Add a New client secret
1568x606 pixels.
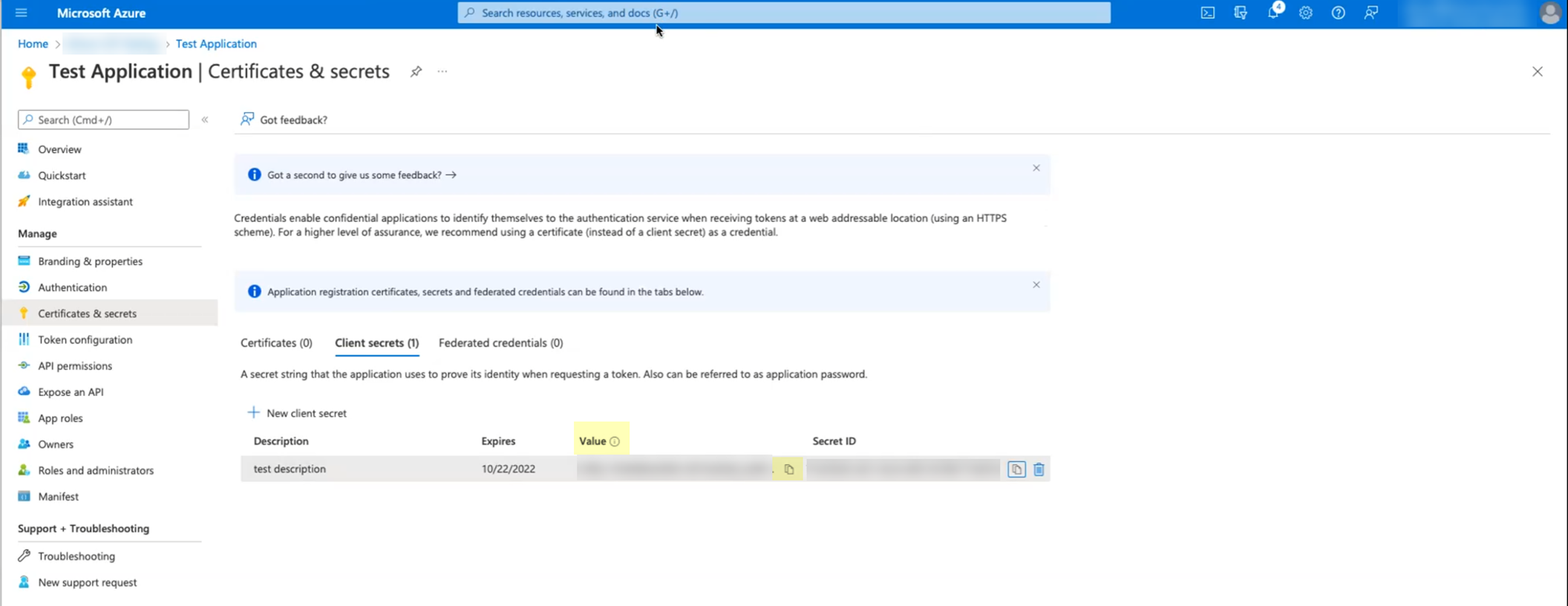297,413
